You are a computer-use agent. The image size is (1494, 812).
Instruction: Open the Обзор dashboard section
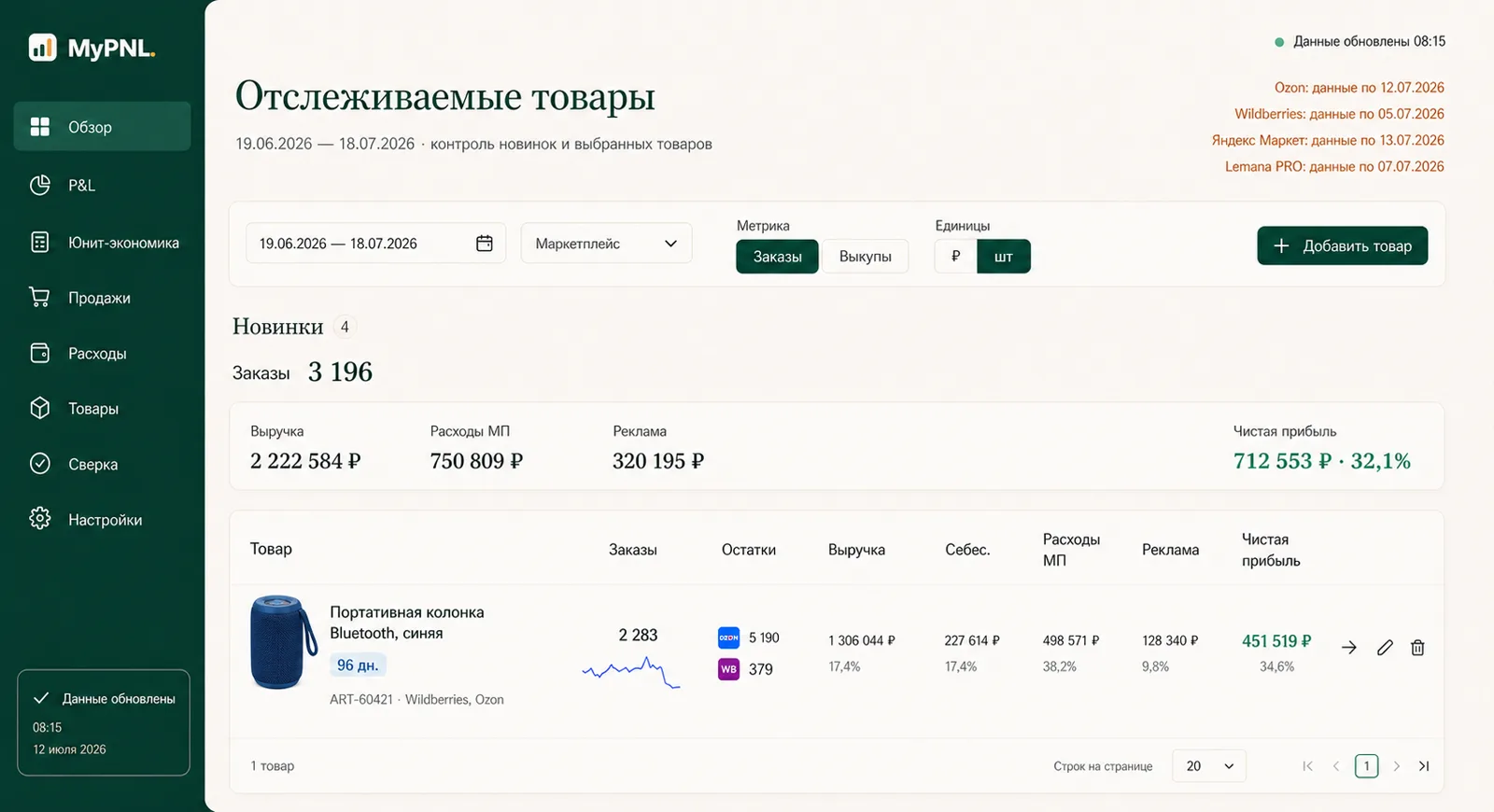(x=102, y=126)
